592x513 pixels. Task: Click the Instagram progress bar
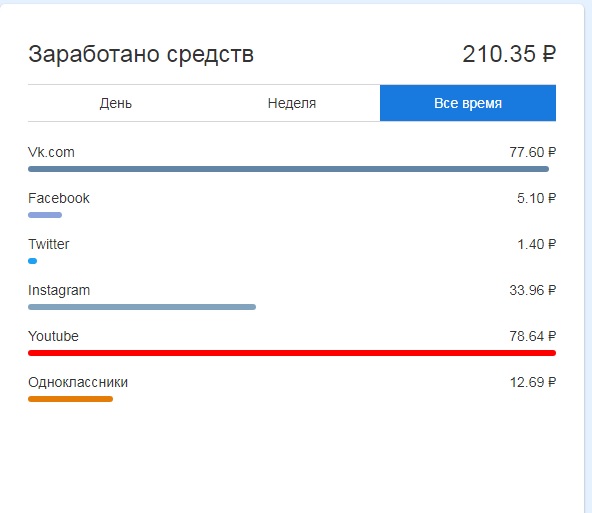pos(142,307)
